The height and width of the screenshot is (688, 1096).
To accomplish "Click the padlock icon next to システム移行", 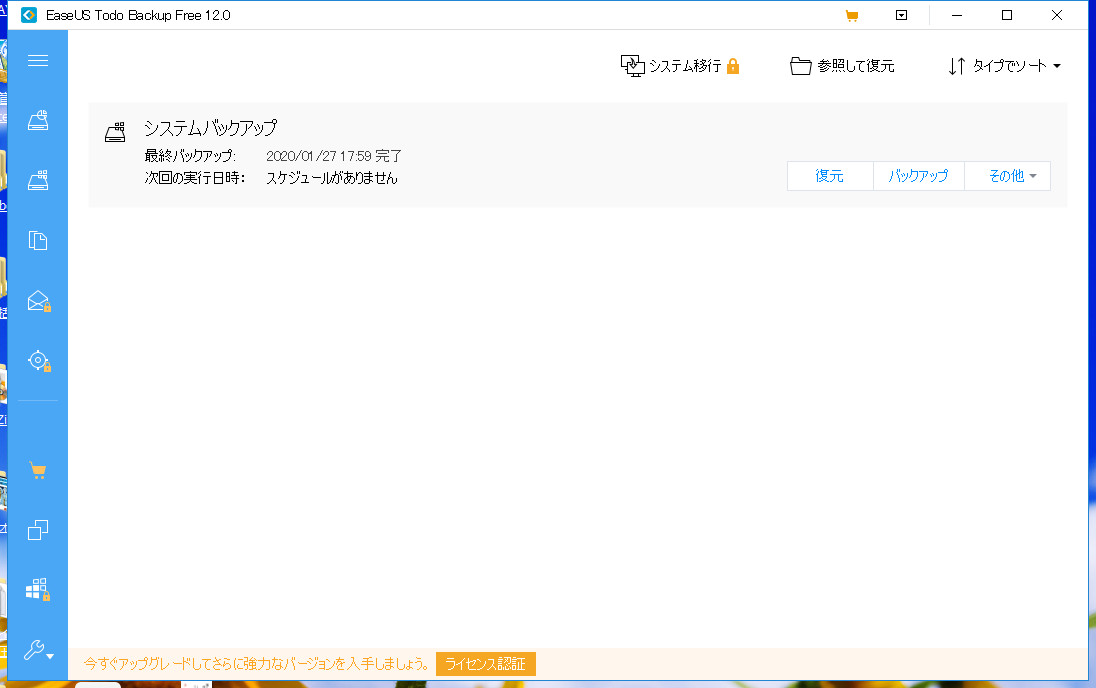I will click(733, 66).
